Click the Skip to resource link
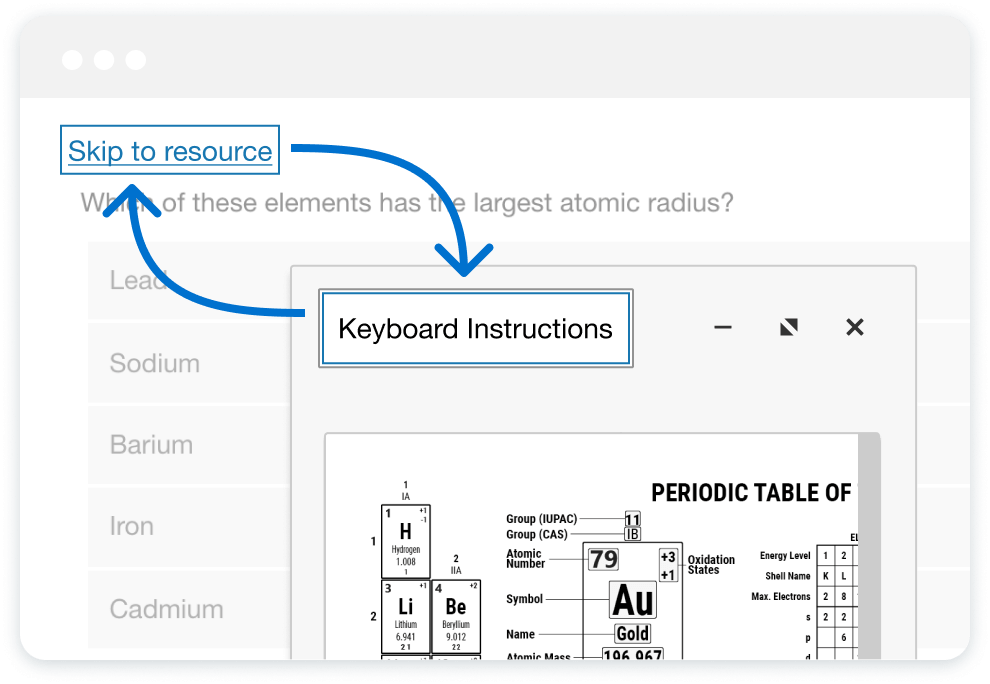The height and width of the screenshot is (684, 990). [x=170, y=150]
